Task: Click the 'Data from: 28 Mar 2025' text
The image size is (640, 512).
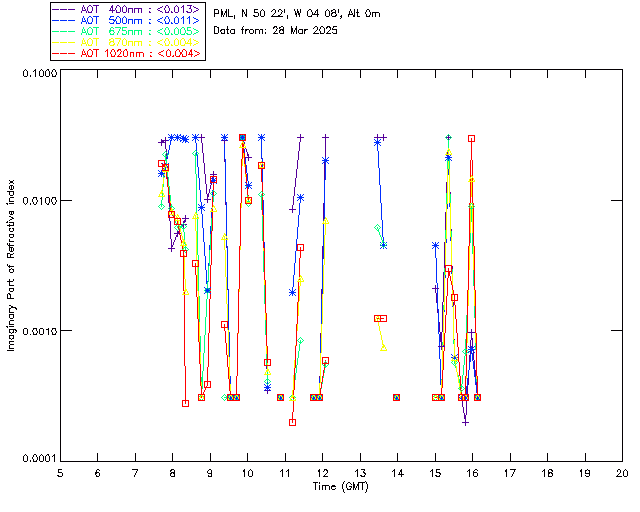Action: pyautogui.click(x=276, y=31)
